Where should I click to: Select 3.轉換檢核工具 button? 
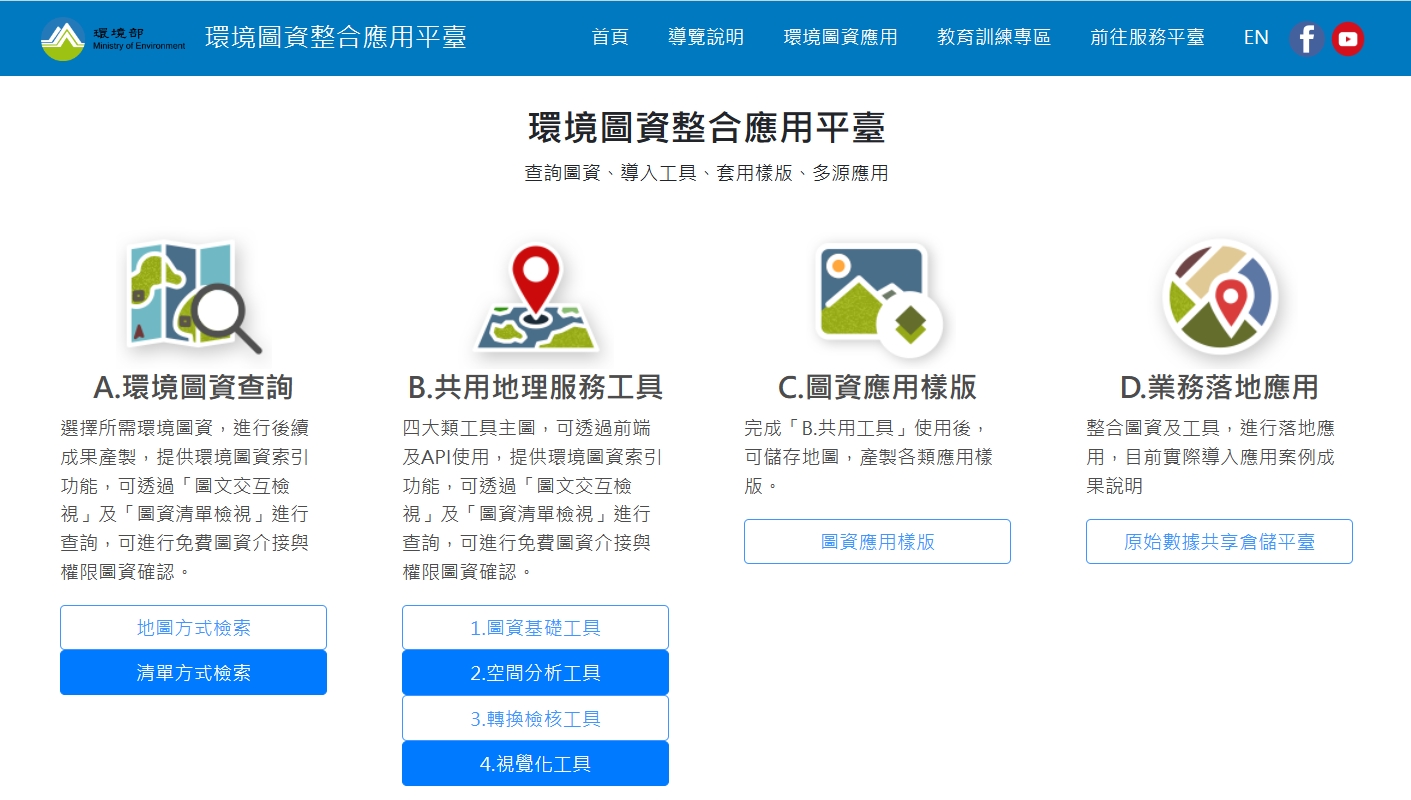pyautogui.click(x=535, y=719)
